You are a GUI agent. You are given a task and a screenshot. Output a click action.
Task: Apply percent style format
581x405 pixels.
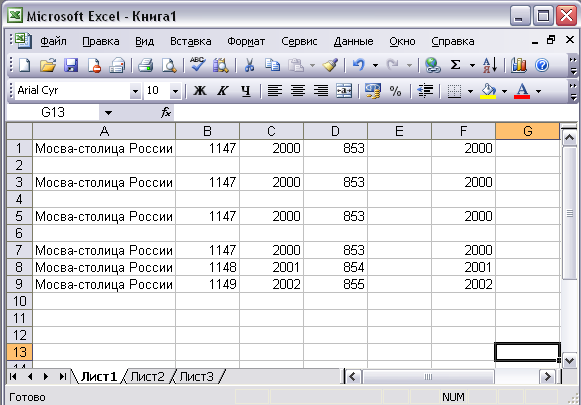396,91
